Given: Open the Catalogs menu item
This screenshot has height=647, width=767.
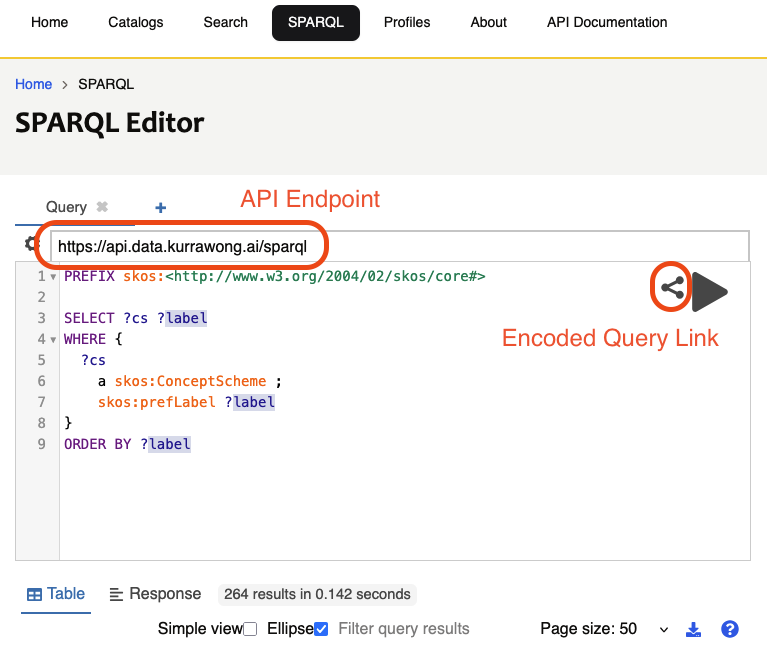Looking at the screenshot, I should pos(134,22).
